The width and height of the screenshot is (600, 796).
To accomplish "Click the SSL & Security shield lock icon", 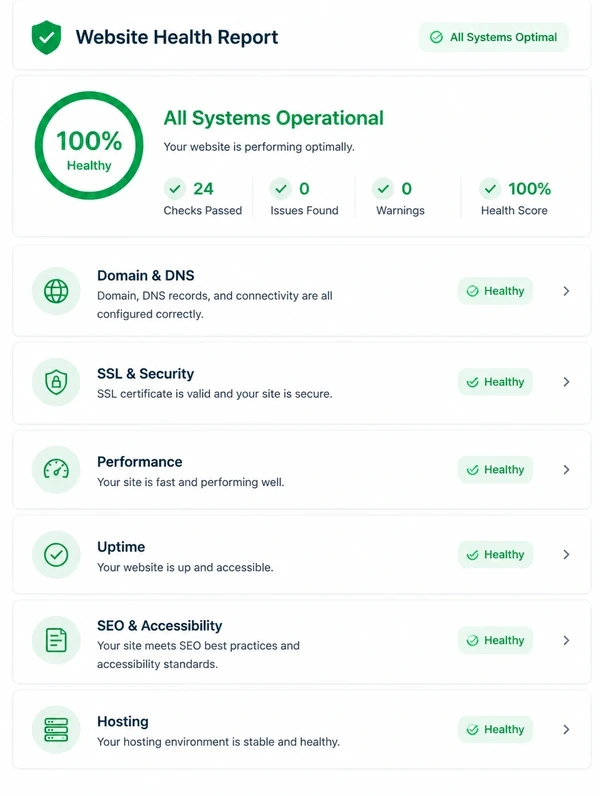I will coord(56,382).
